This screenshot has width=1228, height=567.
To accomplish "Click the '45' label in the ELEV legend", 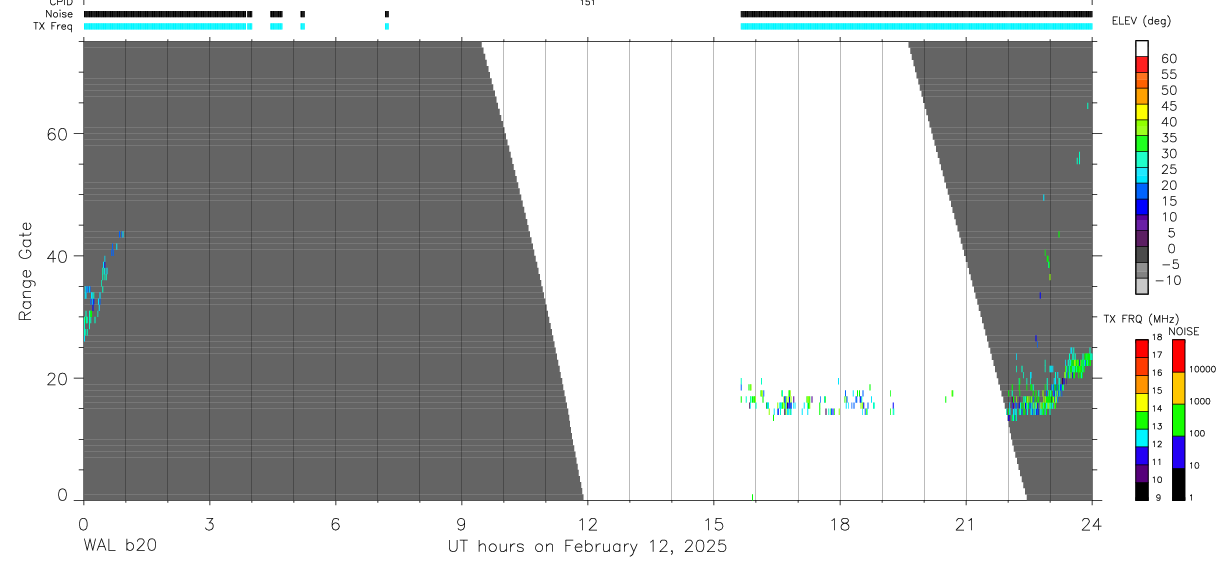I will click(x=1169, y=106).
